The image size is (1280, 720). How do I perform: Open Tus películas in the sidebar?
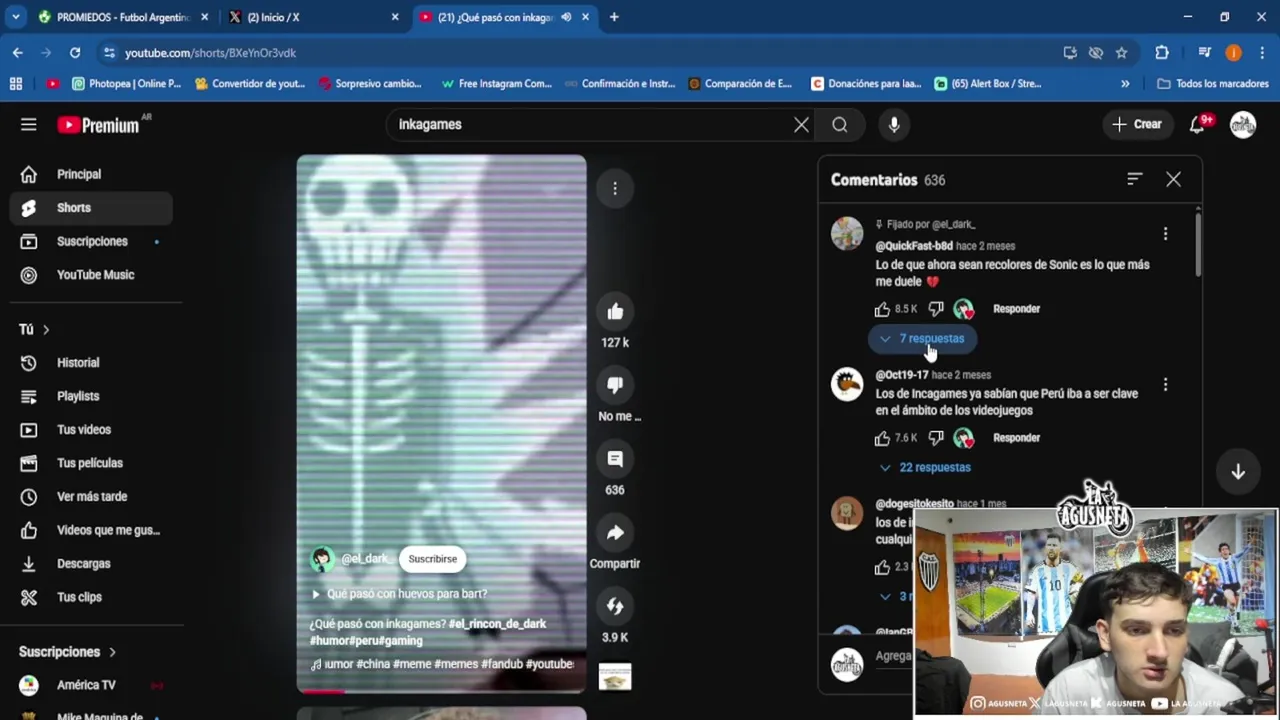coord(91,463)
